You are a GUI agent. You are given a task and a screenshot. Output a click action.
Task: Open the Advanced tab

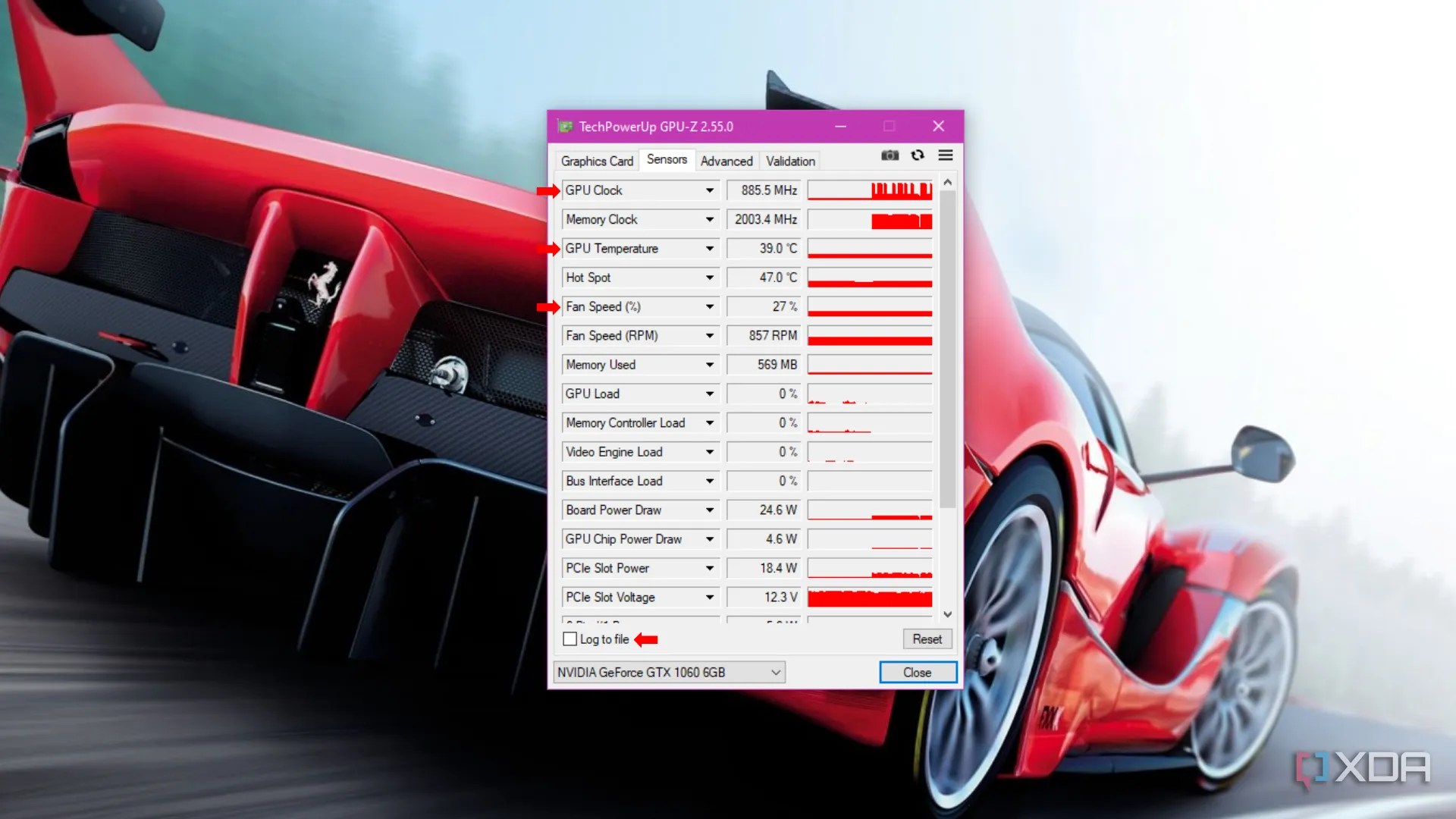[726, 161]
